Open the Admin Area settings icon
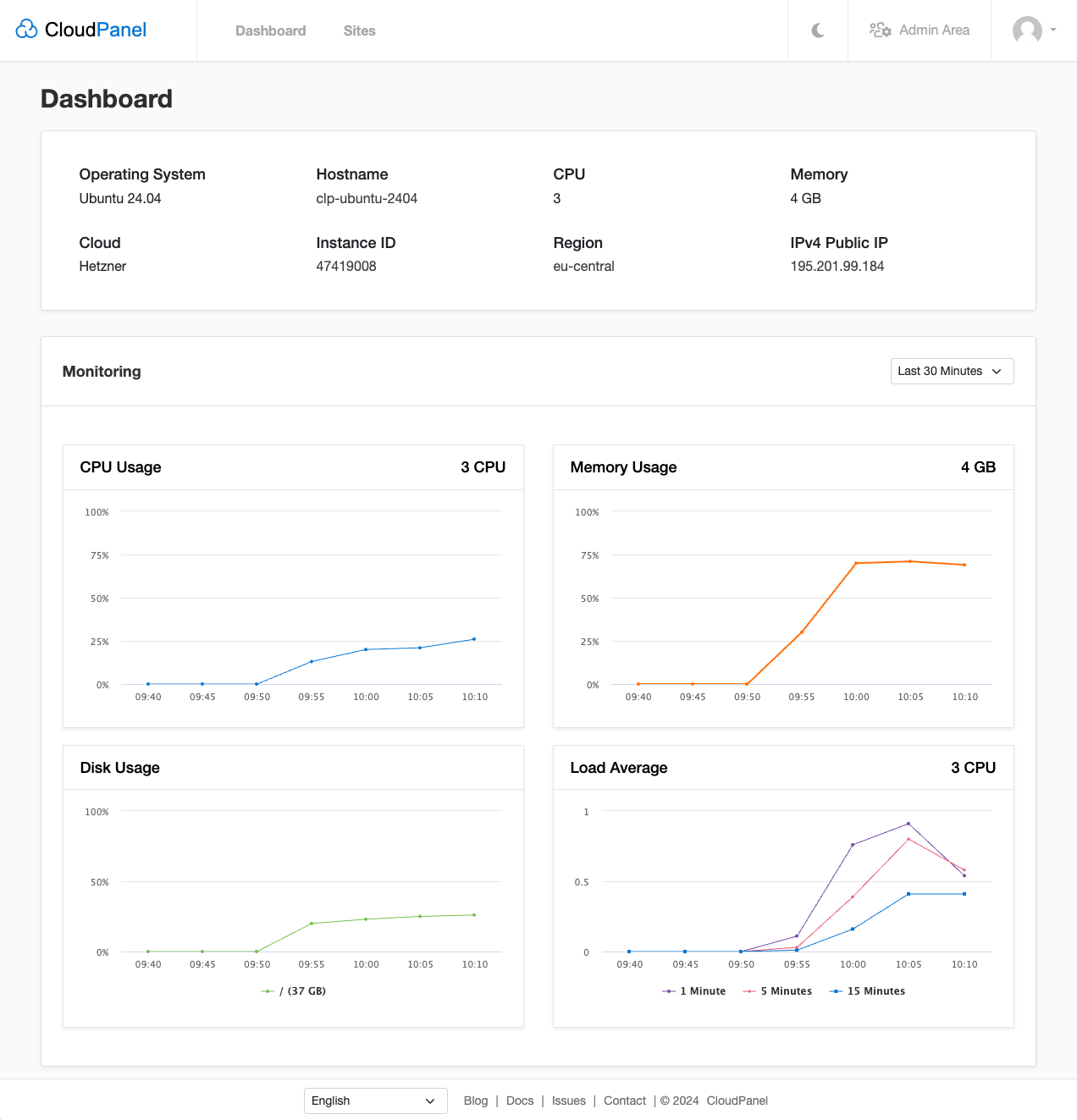 (881, 30)
